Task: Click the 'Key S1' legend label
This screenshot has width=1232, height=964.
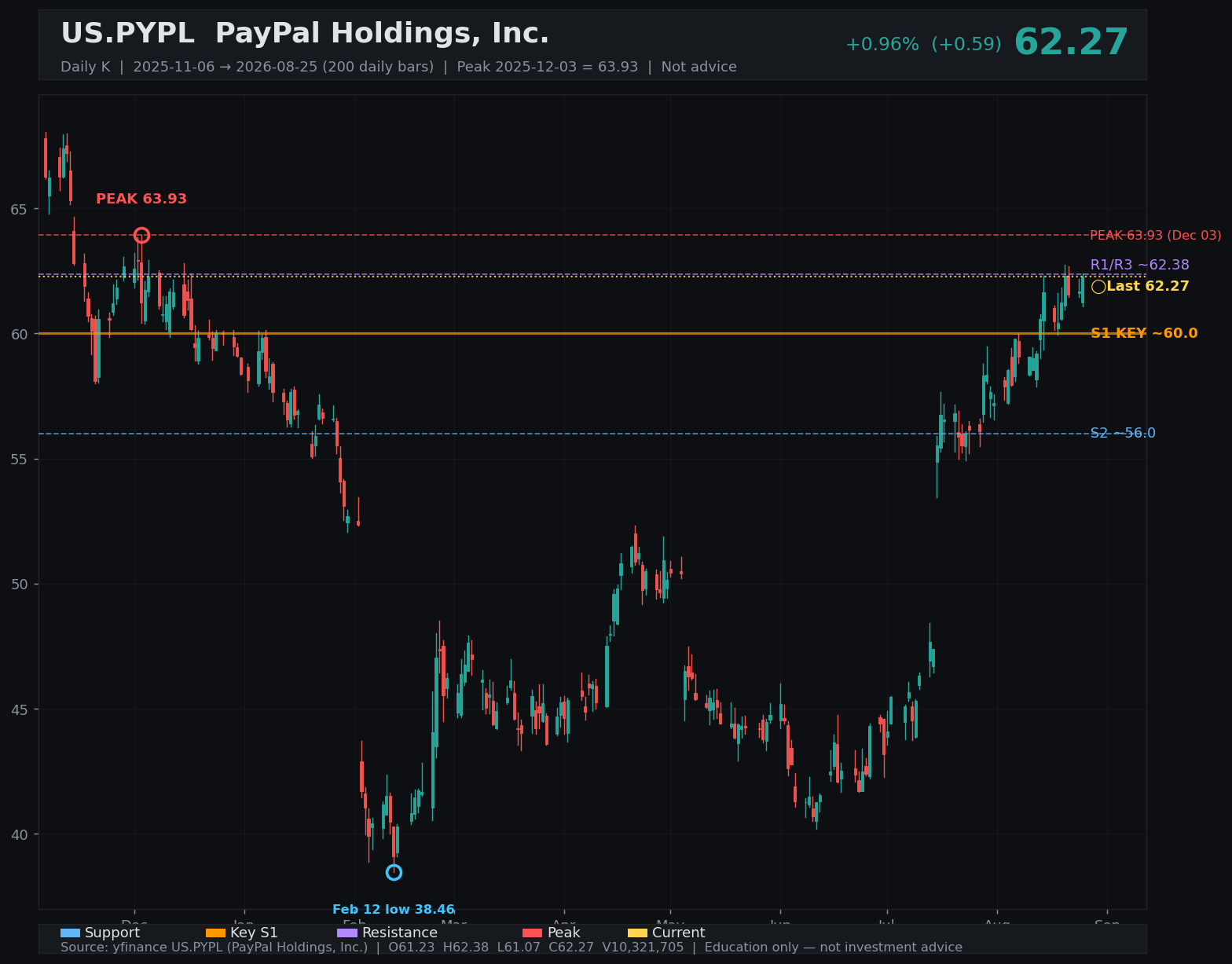Action: coord(254,933)
